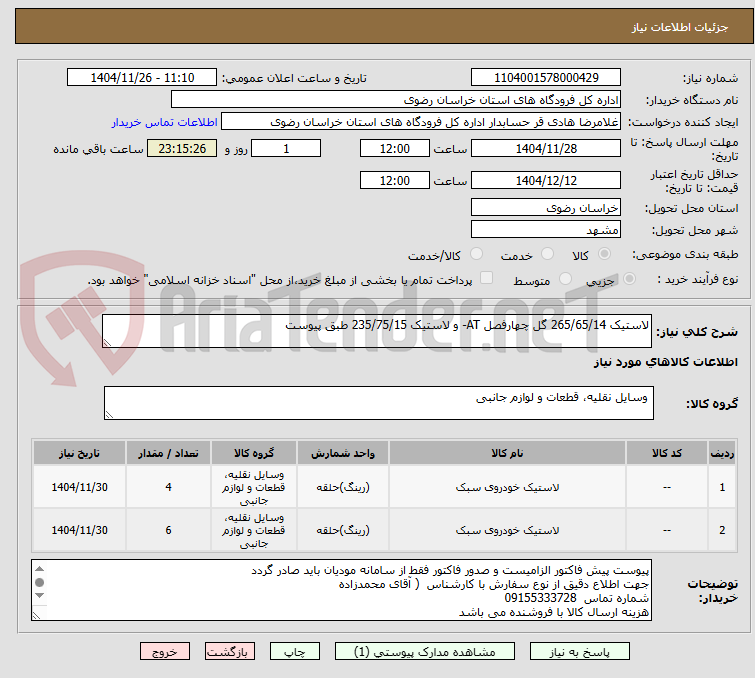The height and width of the screenshot is (678, 755).
Task: Click the بازگشت back button
Action: 229,652
